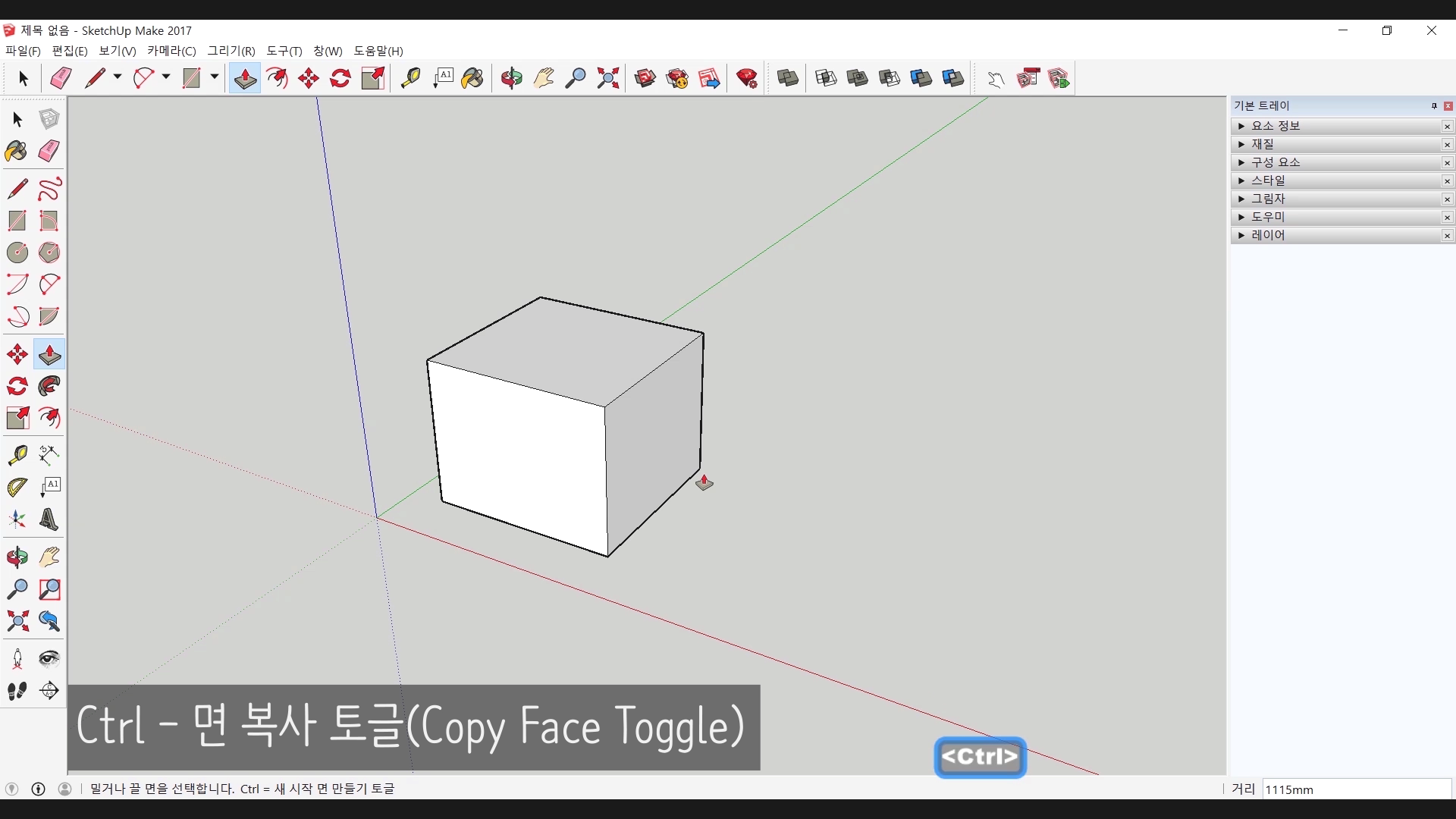Activate the Walk tool footprints icon
This screenshot has height=819, width=1456.
(x=17, y=691)
